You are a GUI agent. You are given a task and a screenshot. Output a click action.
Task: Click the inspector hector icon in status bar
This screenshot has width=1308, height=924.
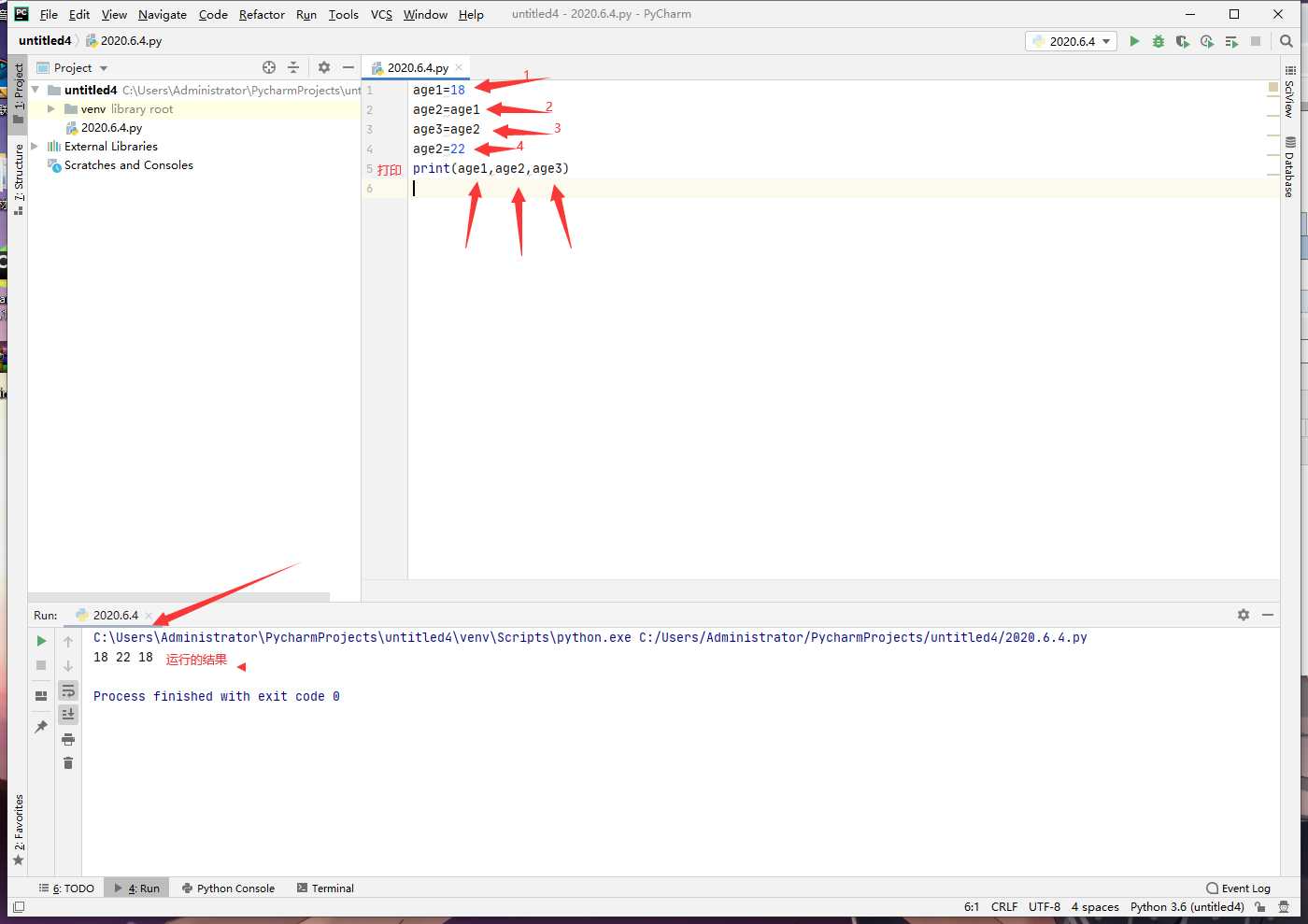click(x=1284, y=906)
